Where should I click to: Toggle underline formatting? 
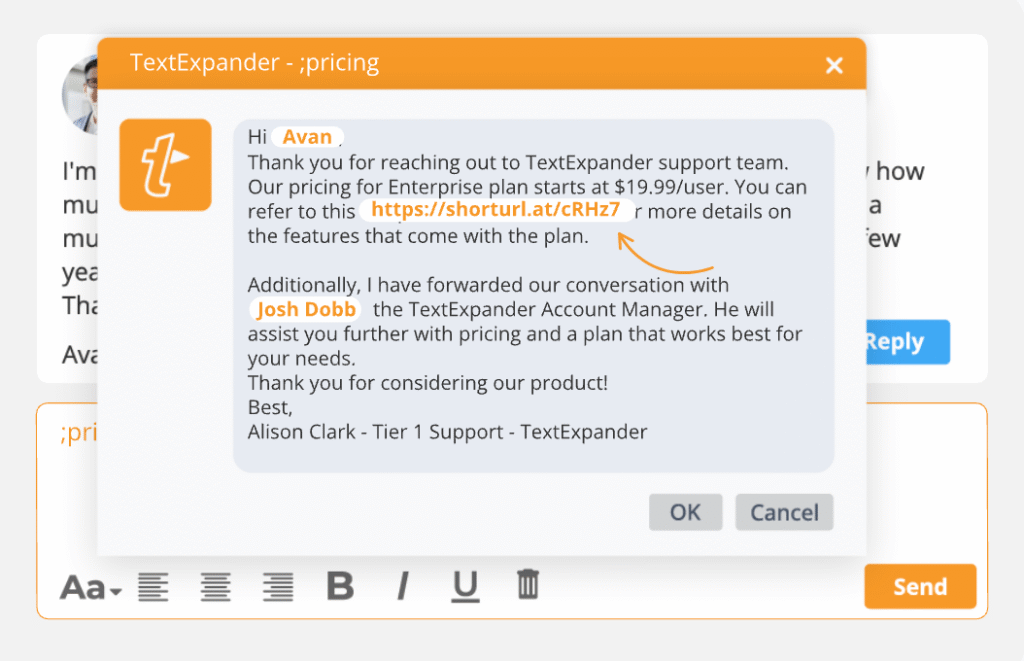tap(465, 586)
